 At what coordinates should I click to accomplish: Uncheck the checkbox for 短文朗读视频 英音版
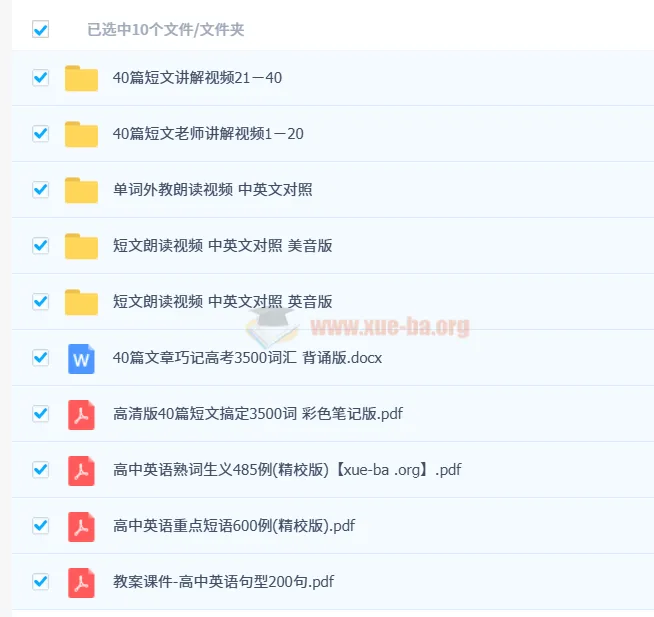pos(40,301)
